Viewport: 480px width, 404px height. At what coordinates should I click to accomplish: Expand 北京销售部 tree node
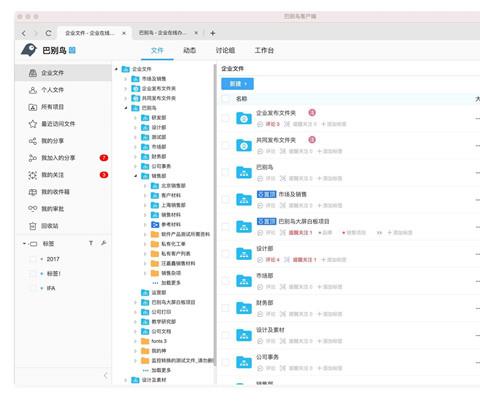[x=145, y=186]
